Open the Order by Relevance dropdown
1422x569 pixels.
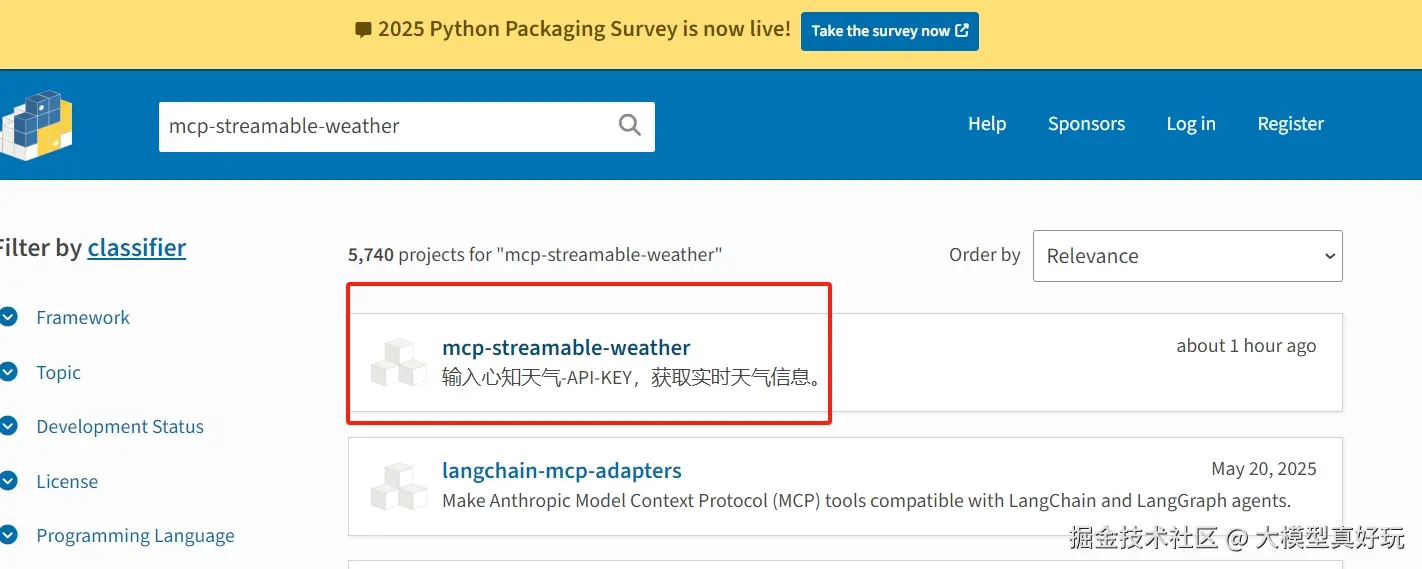(x=1187, y=256)
